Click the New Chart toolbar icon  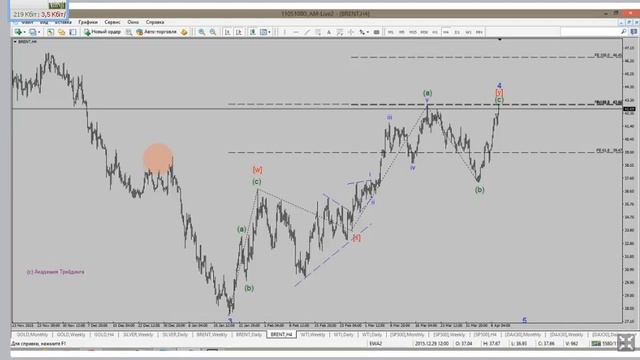[x=18, y=32]
